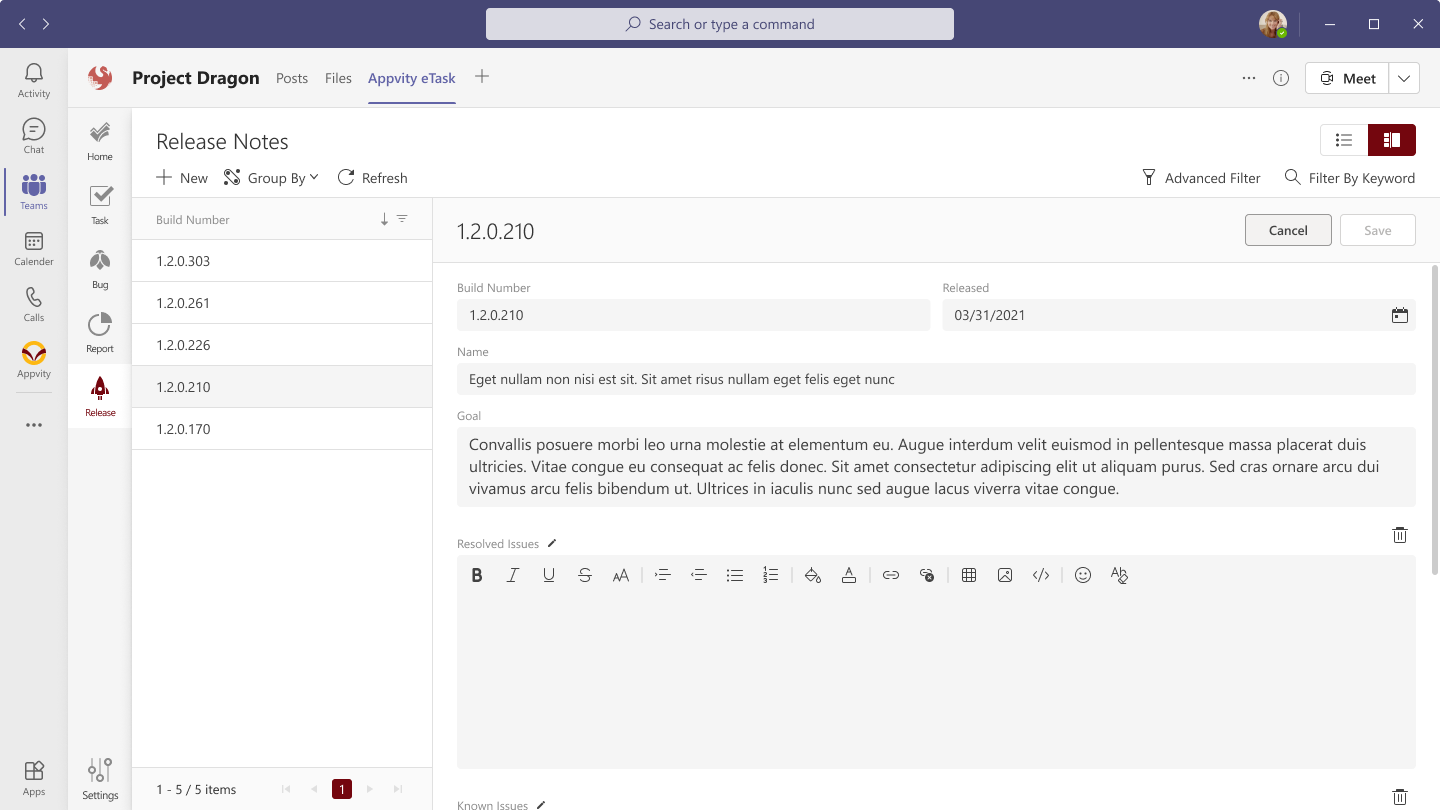Image resolution: width=1440 pixels, height=810 pixels.
Task: Switch to list view layout
Action: pos(1343,140)
